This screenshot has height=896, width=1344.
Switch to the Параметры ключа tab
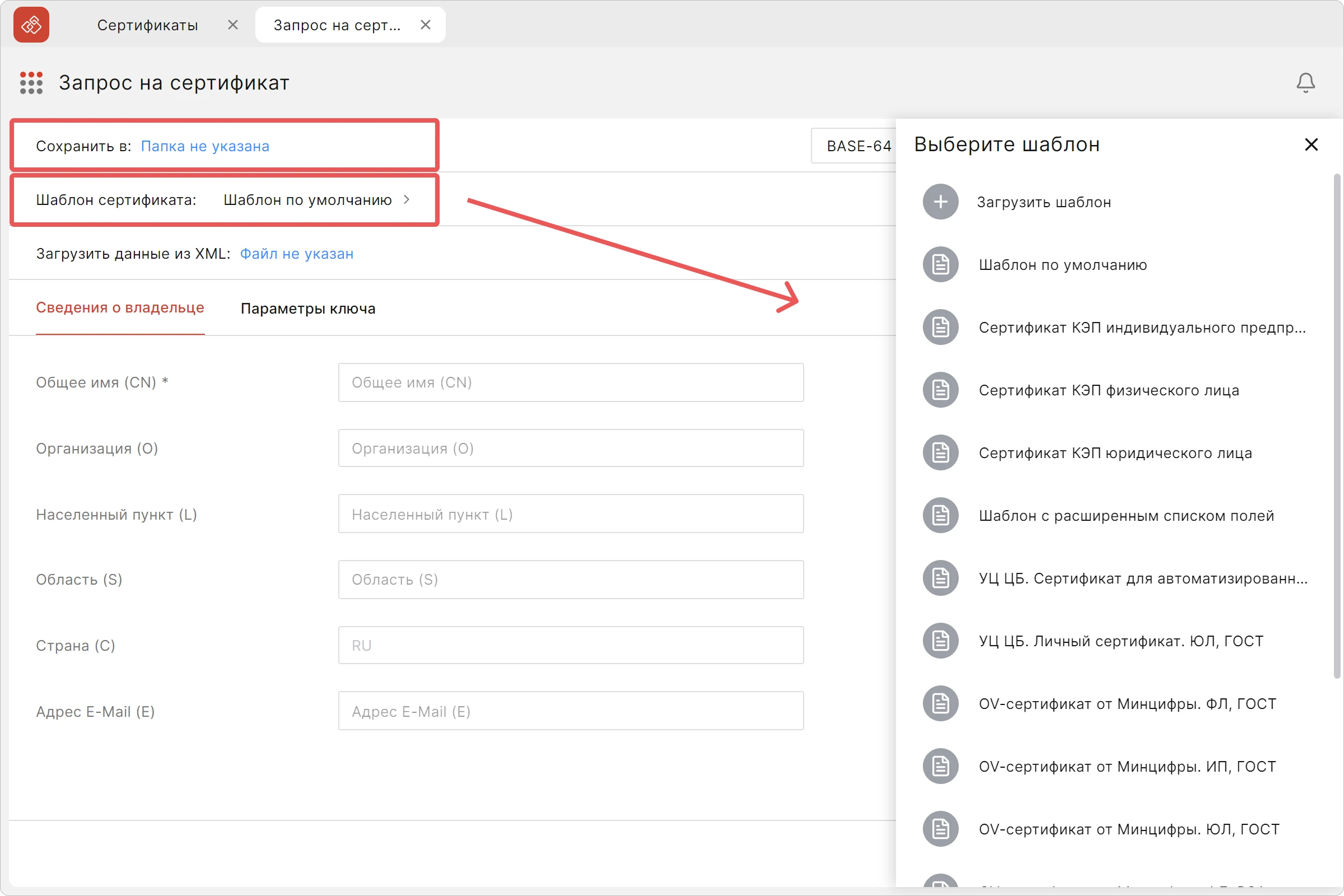308,309
